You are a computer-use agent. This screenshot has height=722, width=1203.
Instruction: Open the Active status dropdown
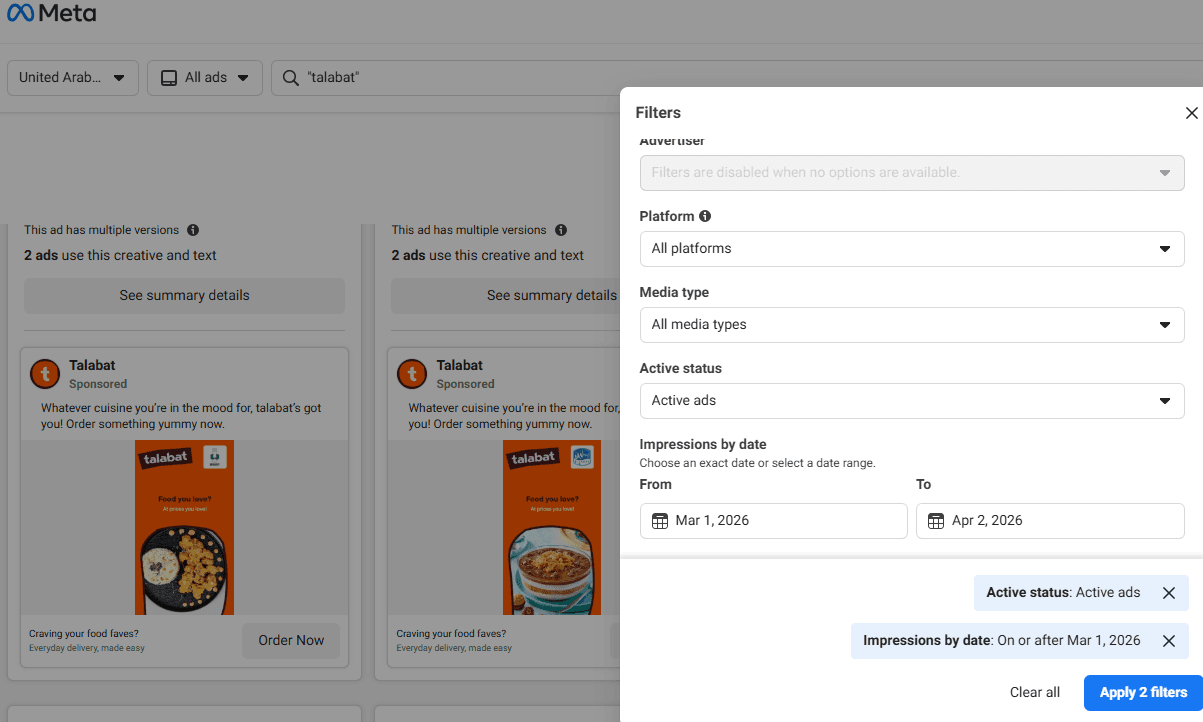(x=911, y=401)
